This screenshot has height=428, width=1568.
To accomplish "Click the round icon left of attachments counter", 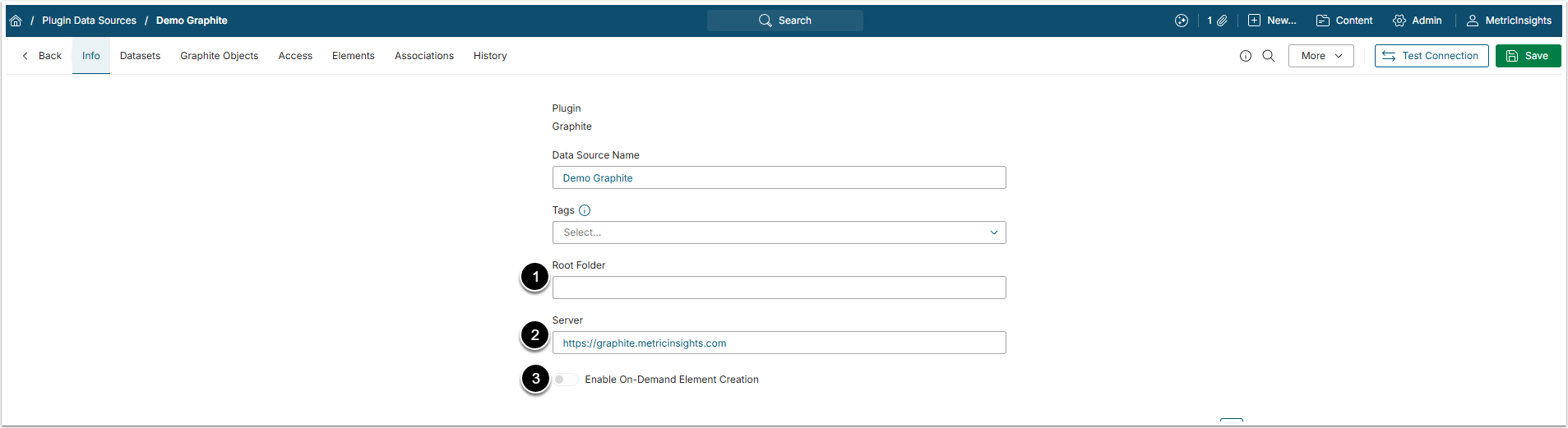I will [x=1182, y=21].
